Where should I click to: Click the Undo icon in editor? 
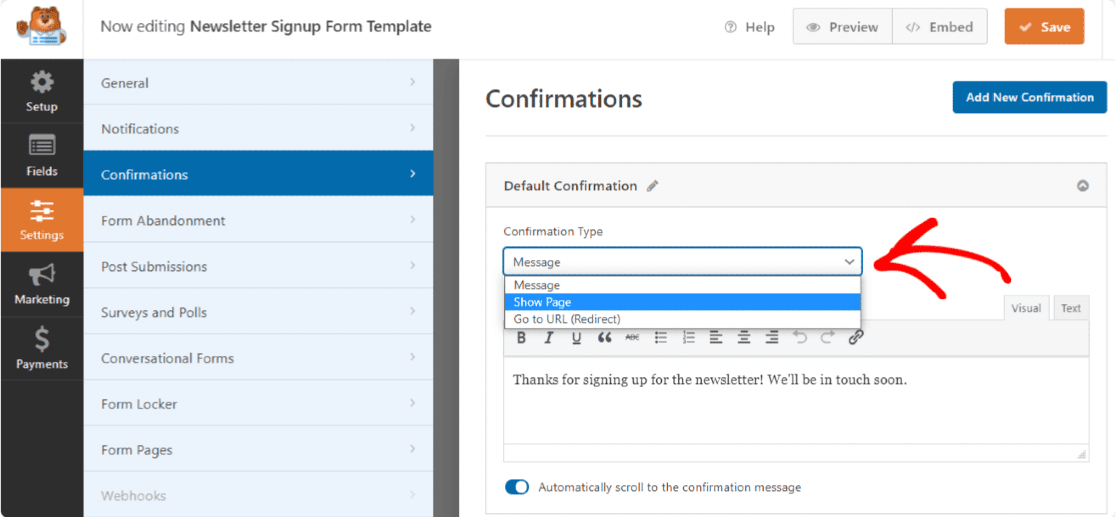[x=800, y=338]
